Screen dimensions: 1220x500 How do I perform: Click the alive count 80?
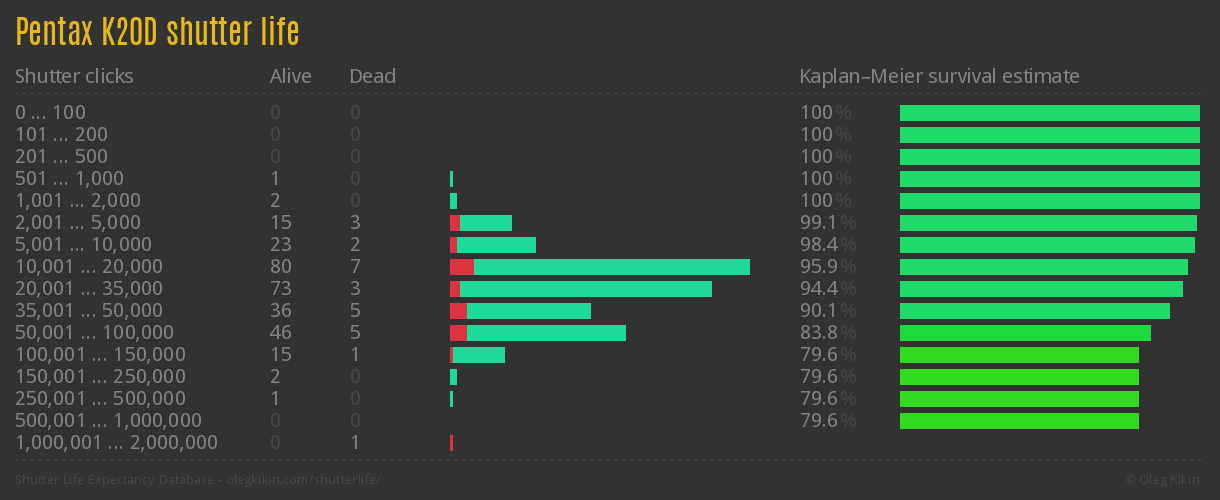(281, 267)
